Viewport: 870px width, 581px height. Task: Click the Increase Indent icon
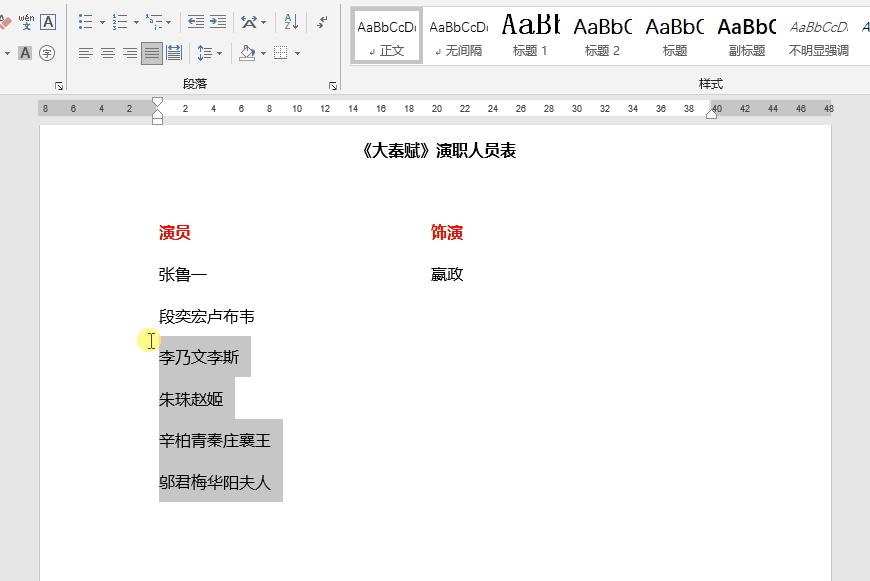[217, 19]
